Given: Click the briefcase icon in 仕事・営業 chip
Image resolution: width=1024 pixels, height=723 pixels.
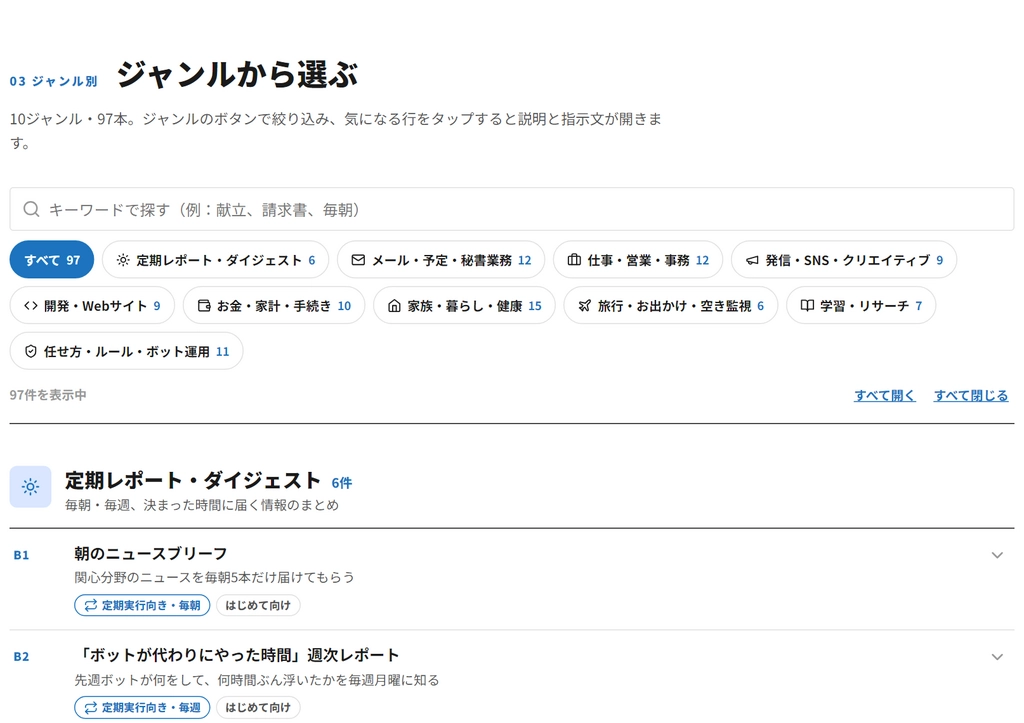Looking at the screenshot, I should [x=574, y=260].
